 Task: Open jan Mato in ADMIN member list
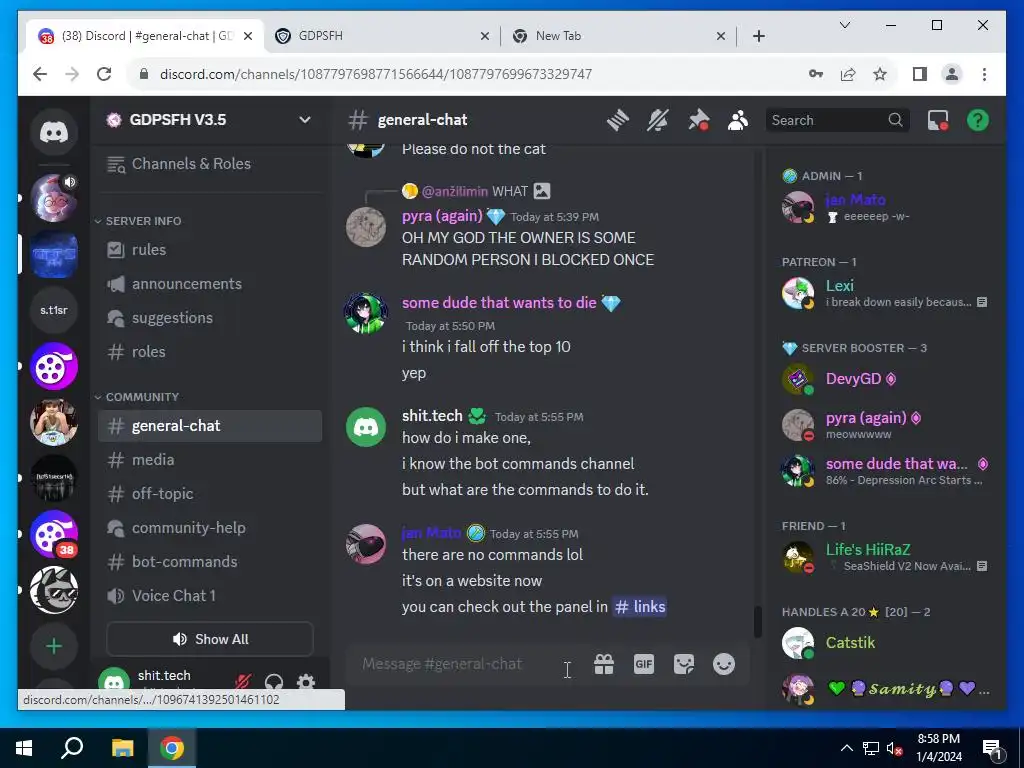(885, 207)
